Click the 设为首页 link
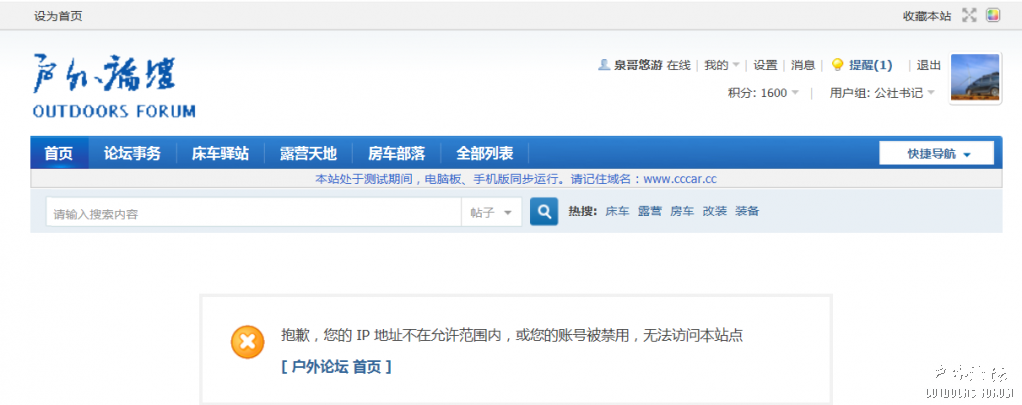 58,16
